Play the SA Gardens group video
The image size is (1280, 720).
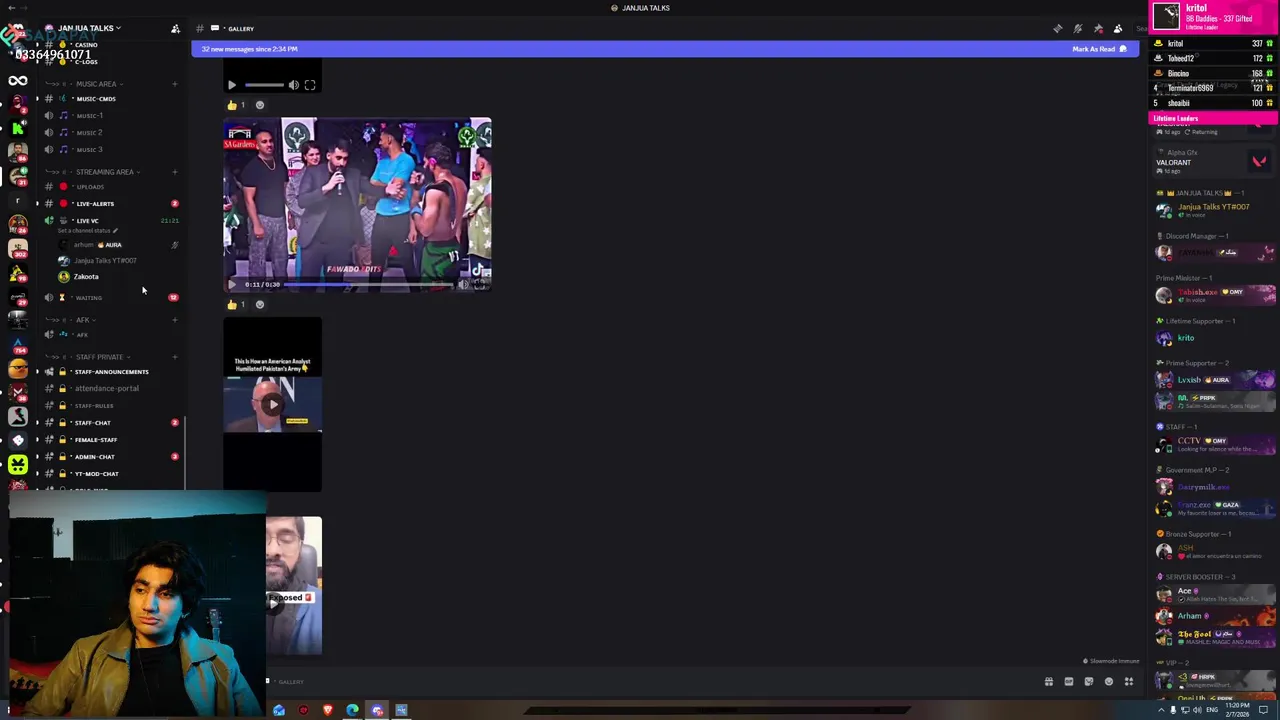pyautogui.click(x=232, y=284)
